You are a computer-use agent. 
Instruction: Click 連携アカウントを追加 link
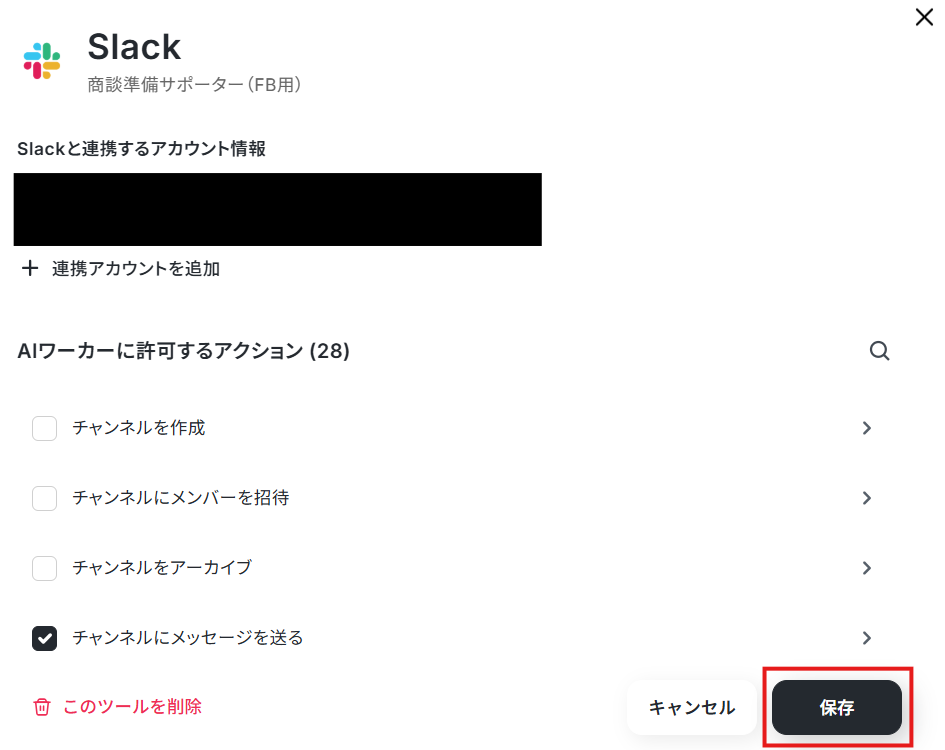pyautogui.click(x=136, y=268)
